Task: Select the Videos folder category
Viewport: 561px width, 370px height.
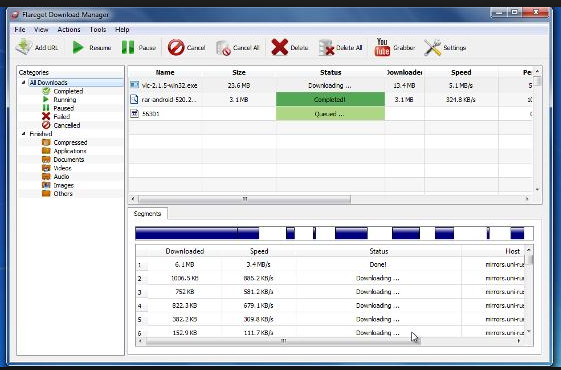Action: (62, 168)
